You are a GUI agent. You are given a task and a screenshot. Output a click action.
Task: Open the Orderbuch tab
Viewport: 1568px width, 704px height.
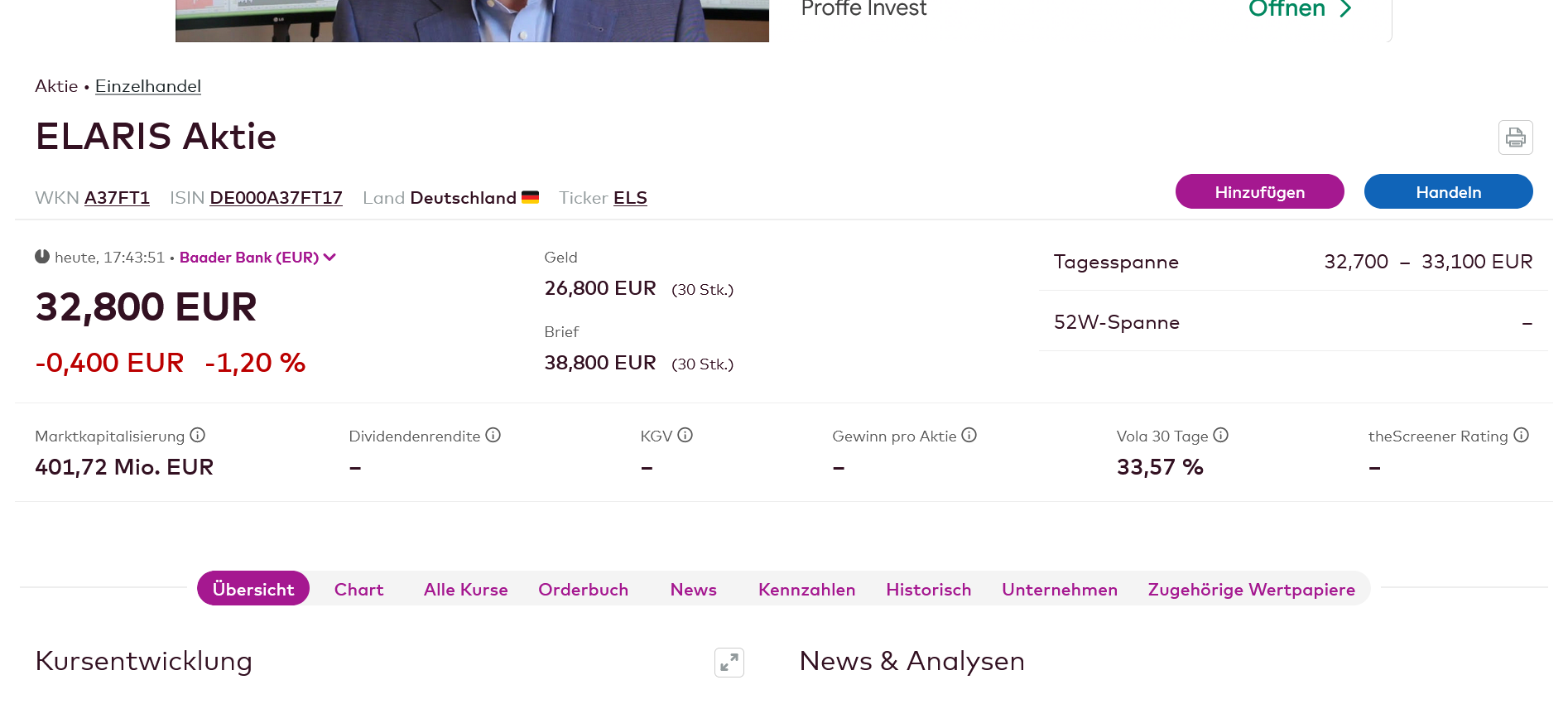point(583,590)
